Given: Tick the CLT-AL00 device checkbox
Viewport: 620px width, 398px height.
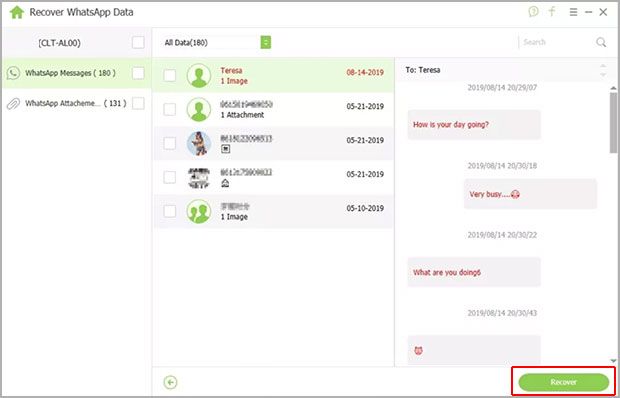Looking at the screenshot, I should [138, 42].
